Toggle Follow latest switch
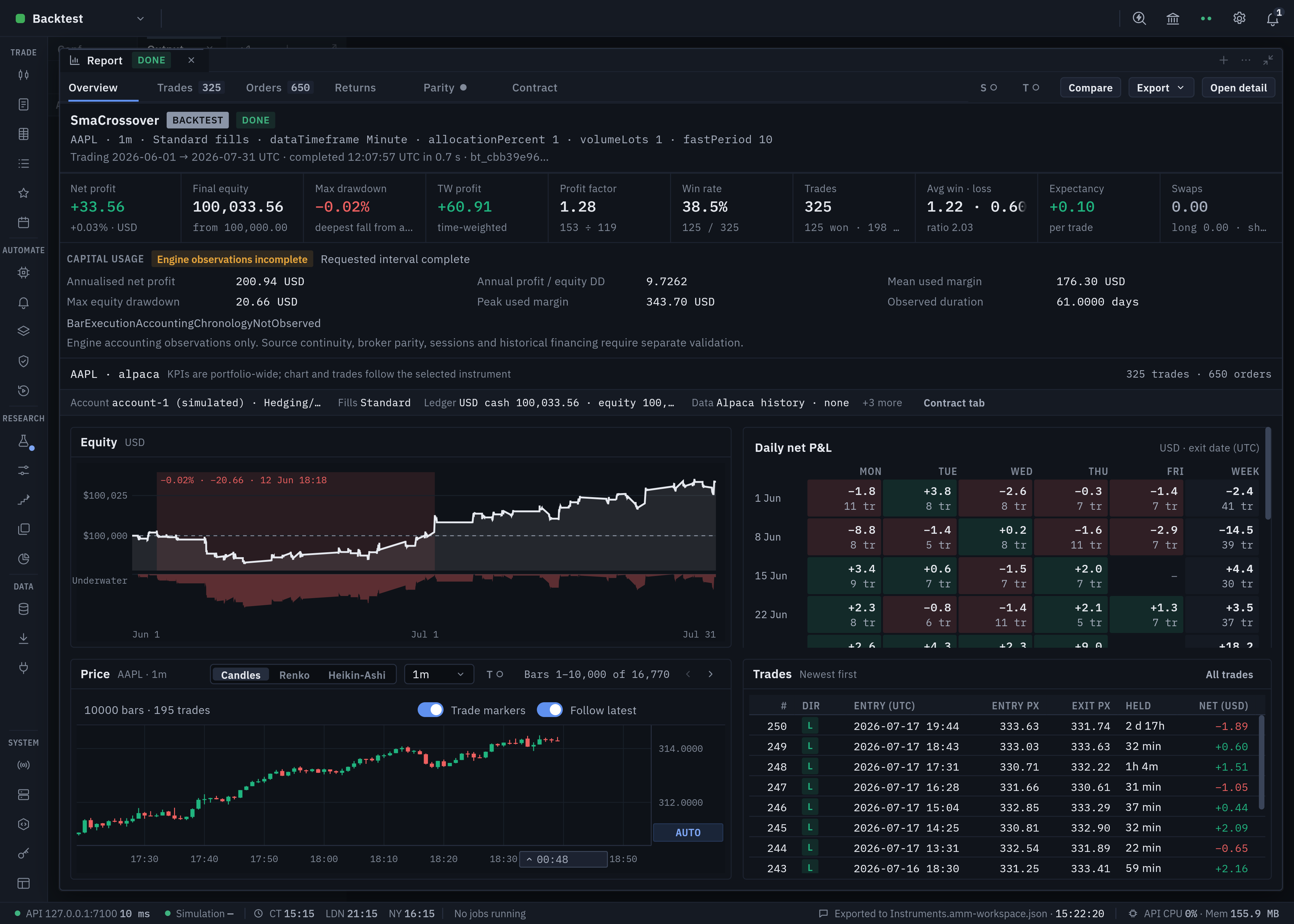The width and height of the screenshot is (1294, 924). (550, 710)
